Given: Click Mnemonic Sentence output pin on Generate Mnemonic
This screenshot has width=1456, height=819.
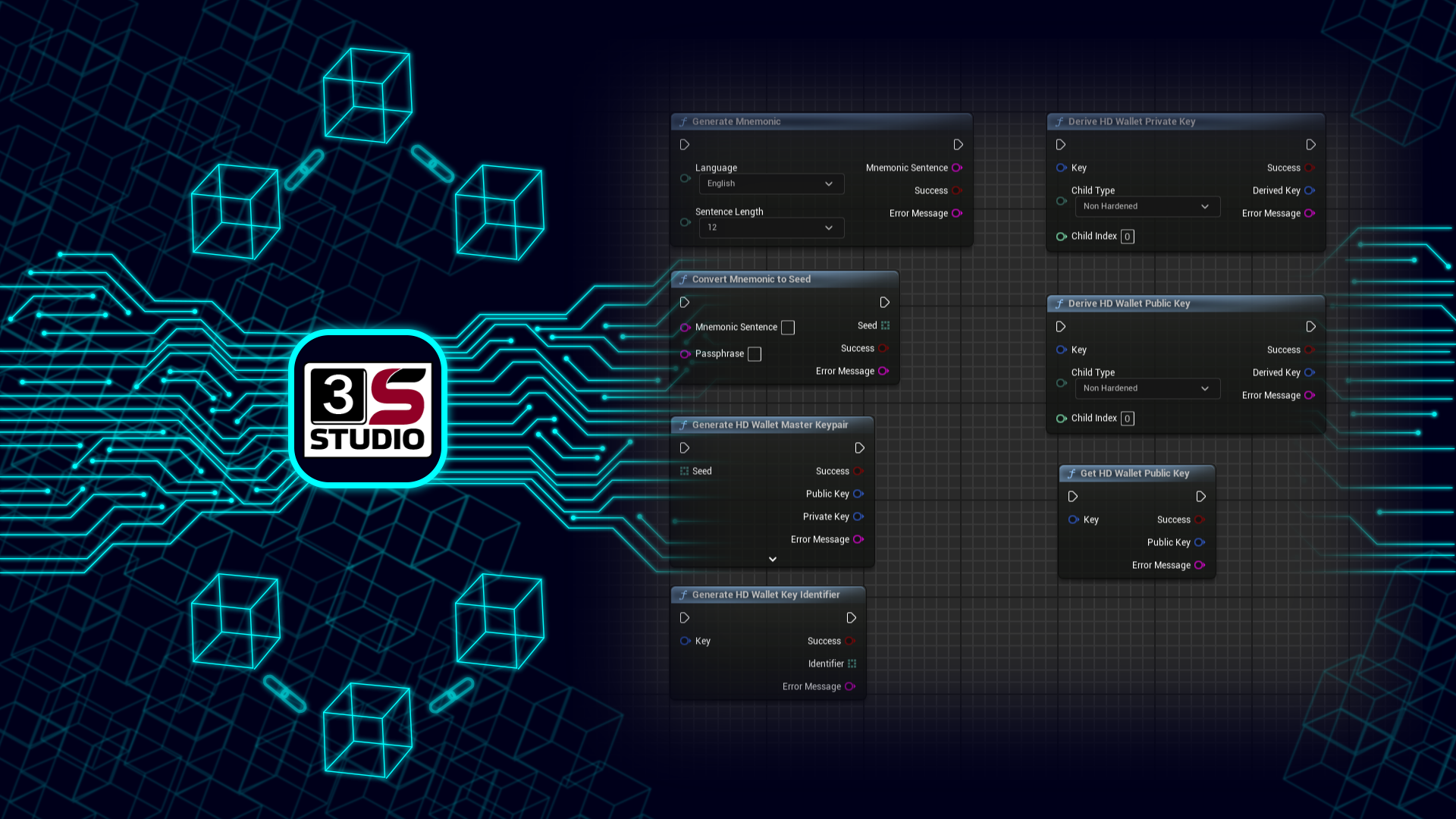Looking at the screenshot, I should click(957, 168).
